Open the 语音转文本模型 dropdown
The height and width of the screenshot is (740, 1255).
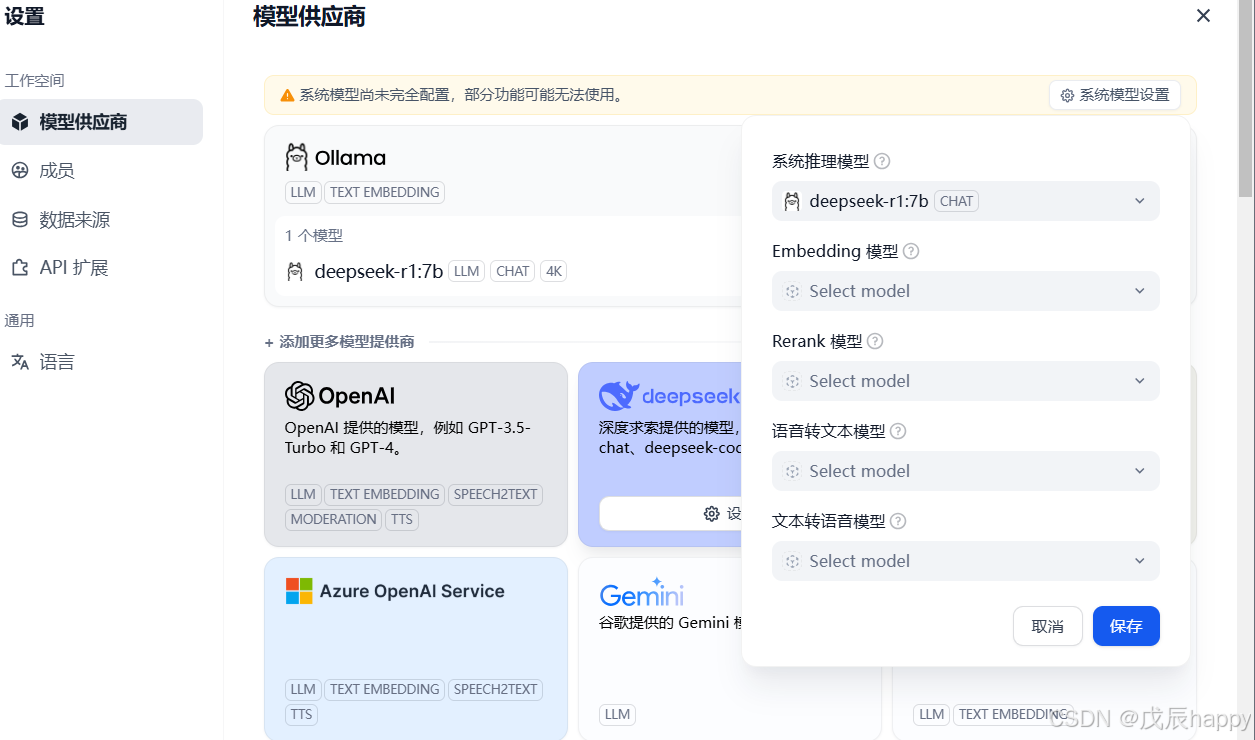click(966, 471)
